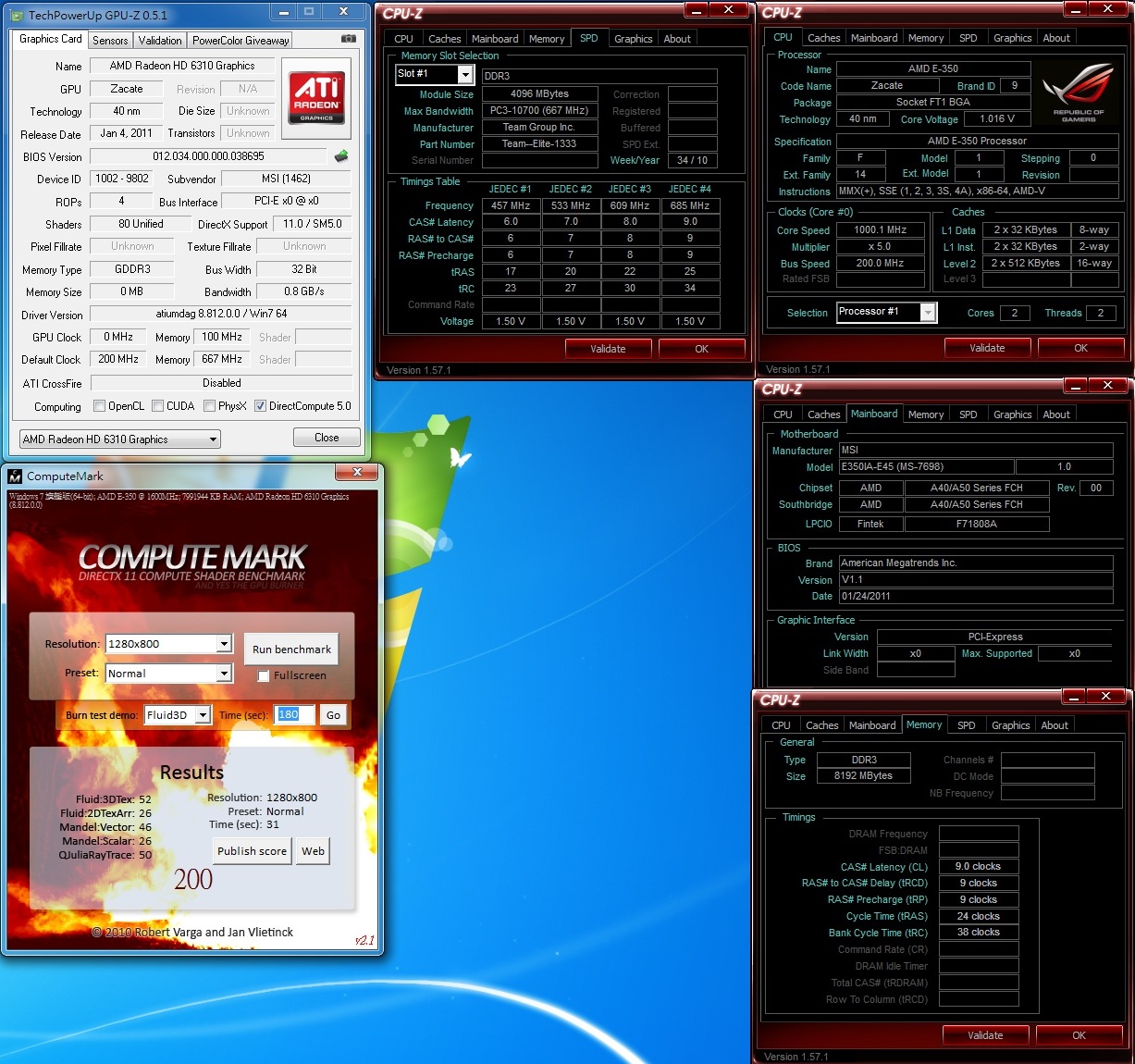Click the save BIOS chip icon in GPU-Z
Image resolution: width=1135 pixels, height=1064 pixels.
(341, 156)
